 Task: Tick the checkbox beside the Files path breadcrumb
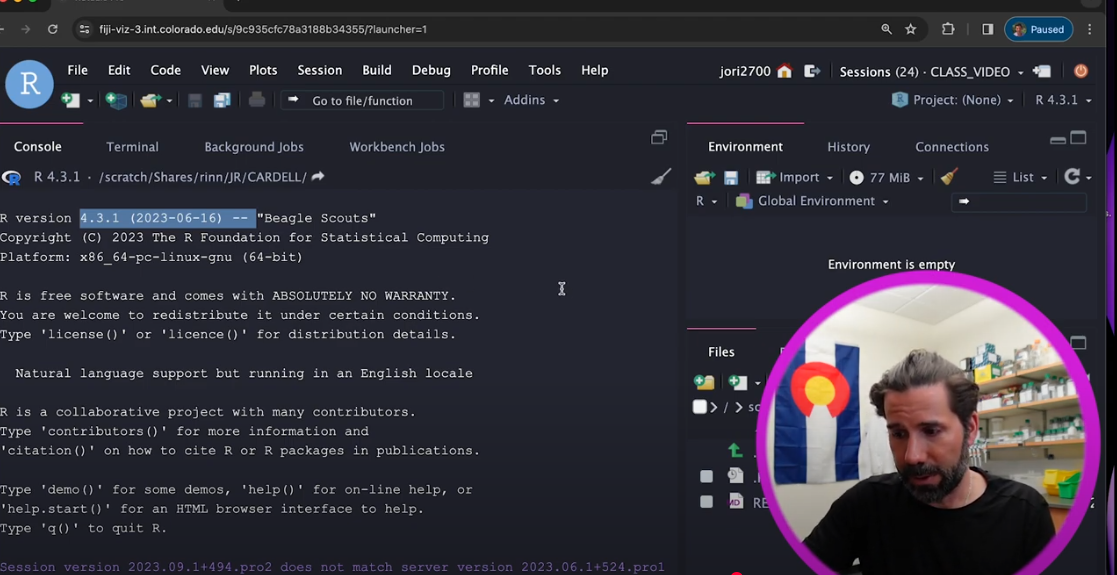(x=700, y=407)
